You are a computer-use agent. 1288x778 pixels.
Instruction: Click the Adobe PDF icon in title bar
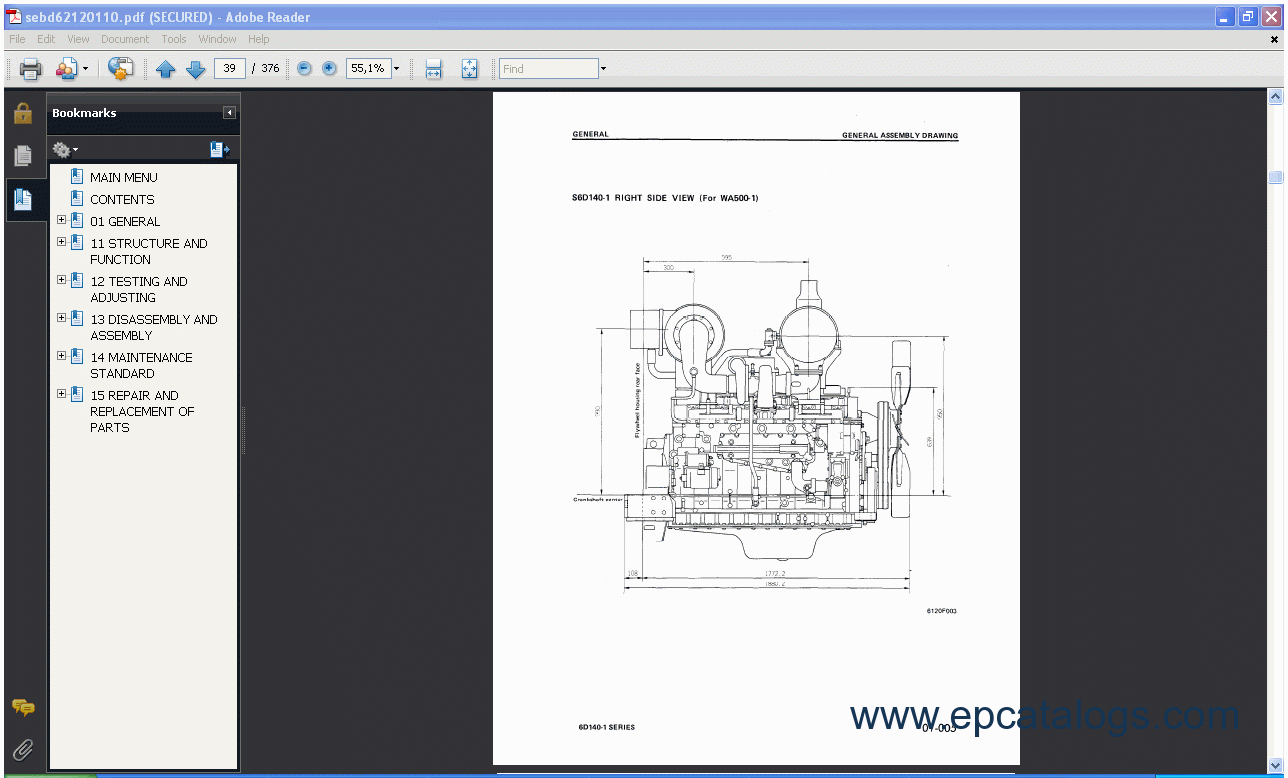(x=15, y=16)
